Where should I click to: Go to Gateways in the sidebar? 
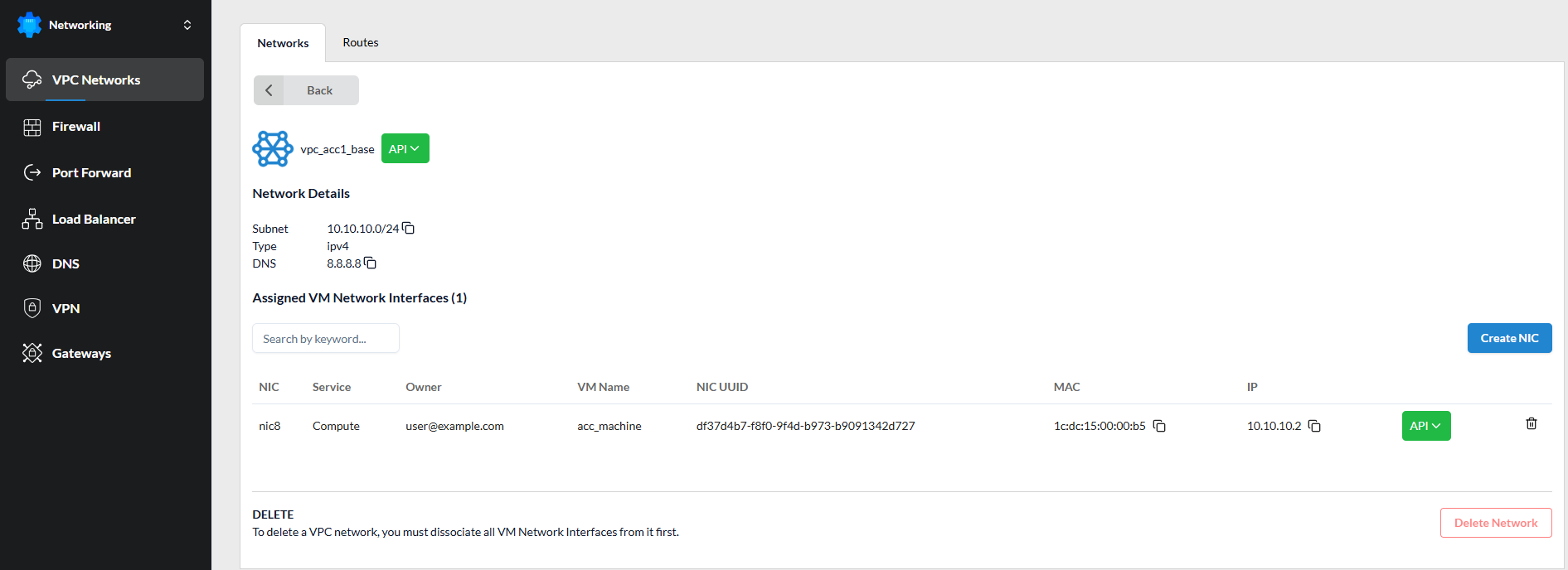[81, 354]
